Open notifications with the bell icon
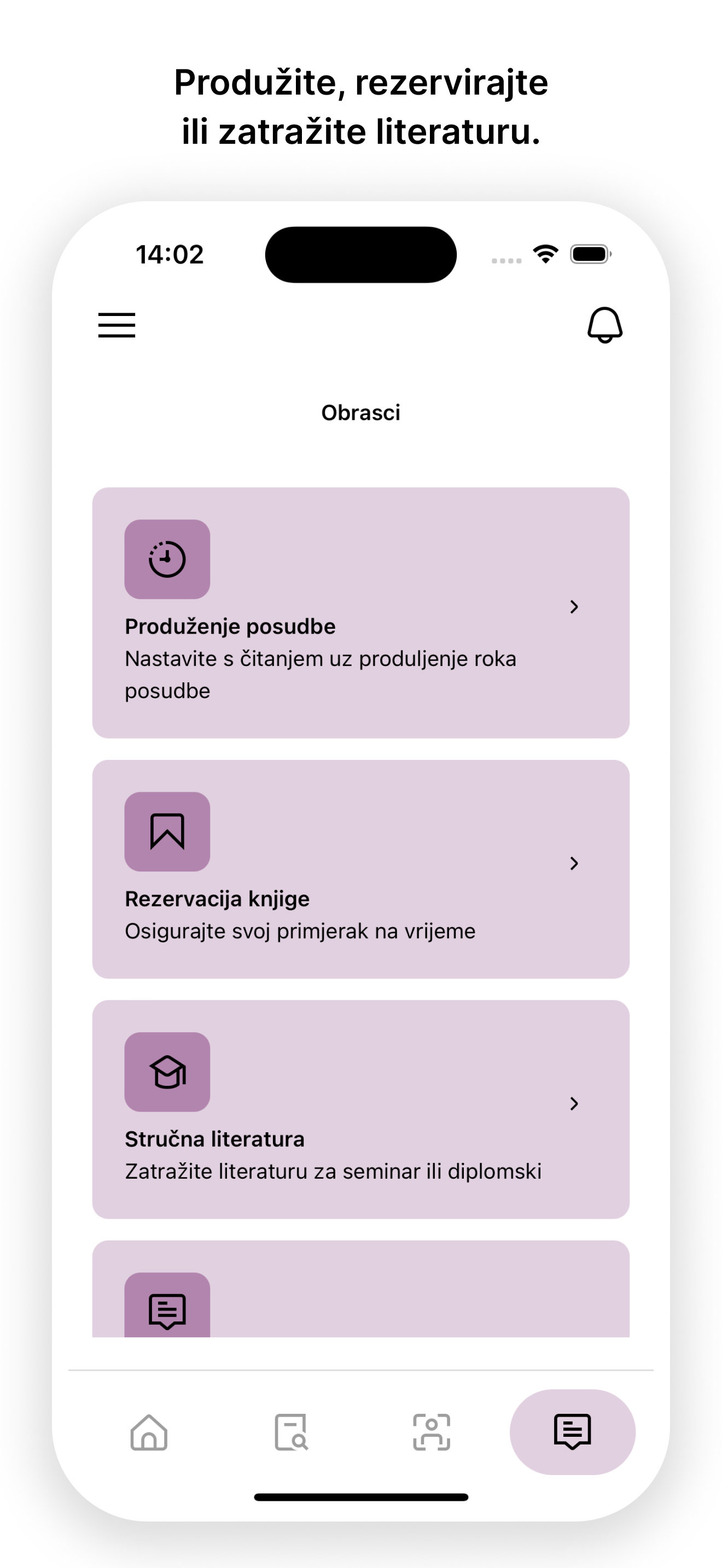 coord(604,325)
